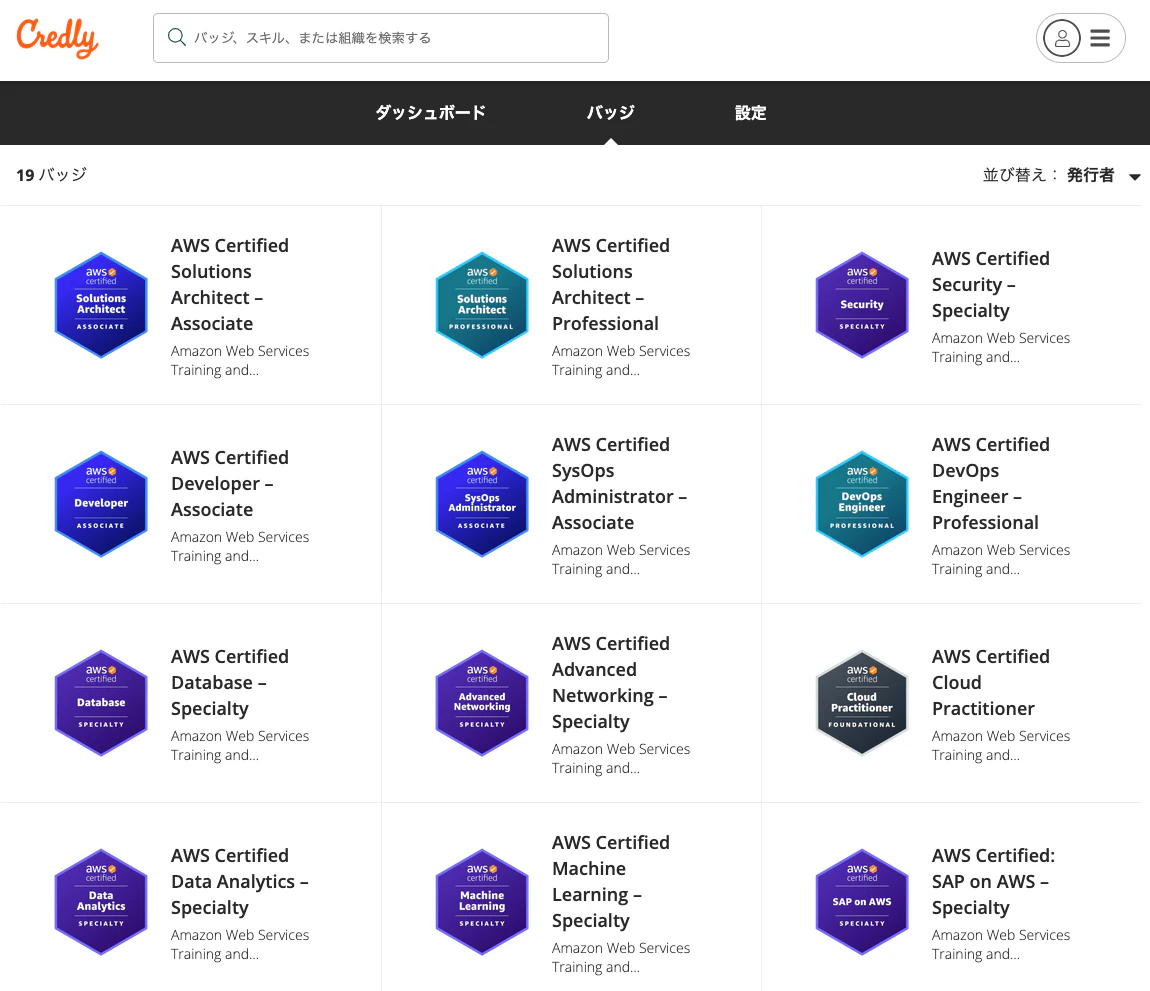
Task: Click title AWS Certified Database – Specialty
Action: coord(230,682)
